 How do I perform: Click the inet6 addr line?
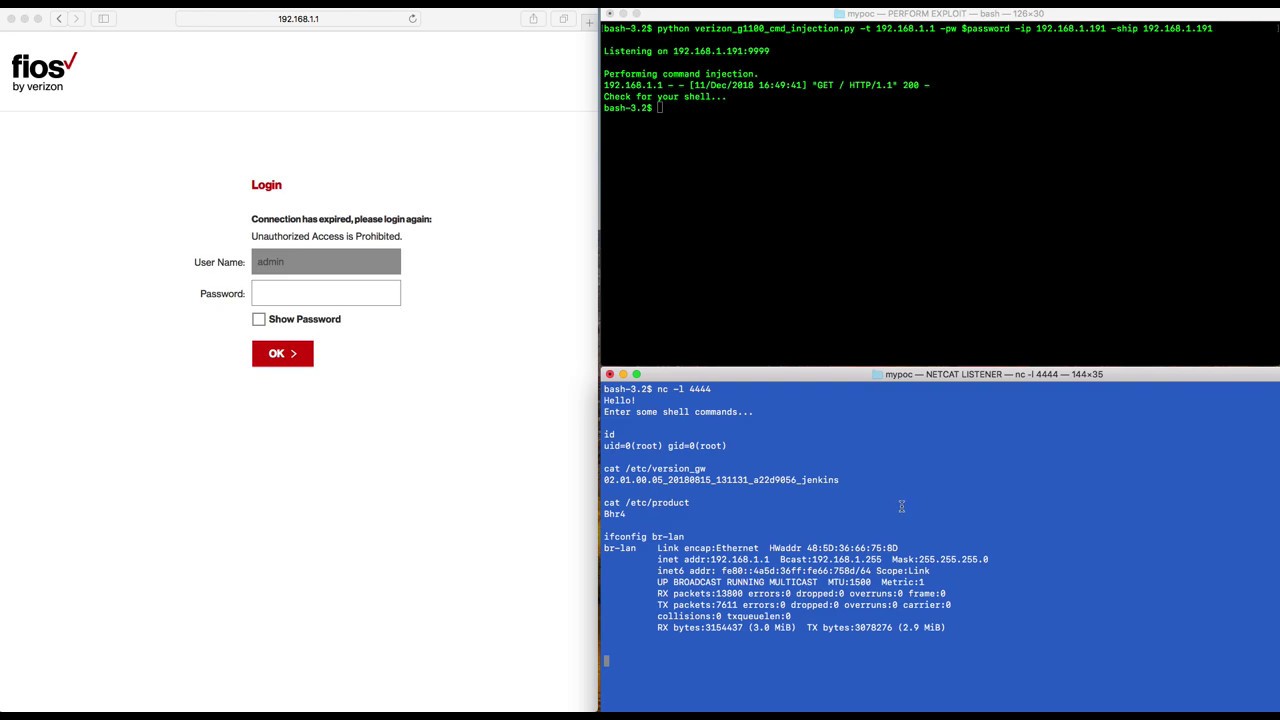(x=793, y=571)
